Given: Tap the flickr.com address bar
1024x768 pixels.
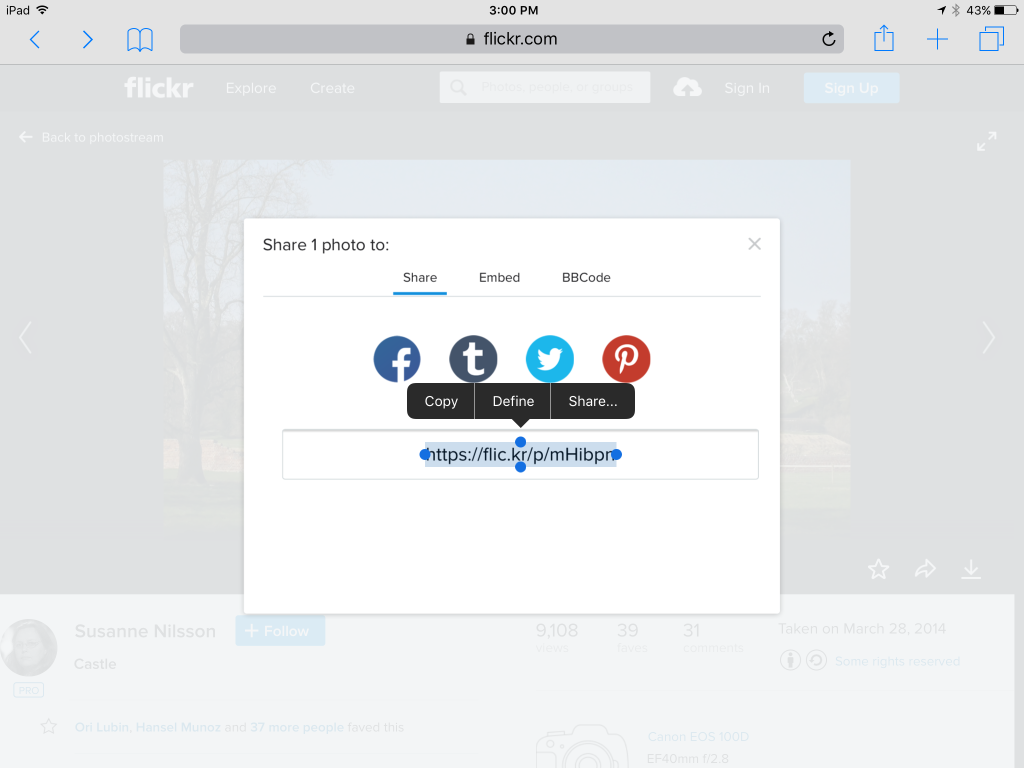Looking at the screenshot, I should pos(512,39).
